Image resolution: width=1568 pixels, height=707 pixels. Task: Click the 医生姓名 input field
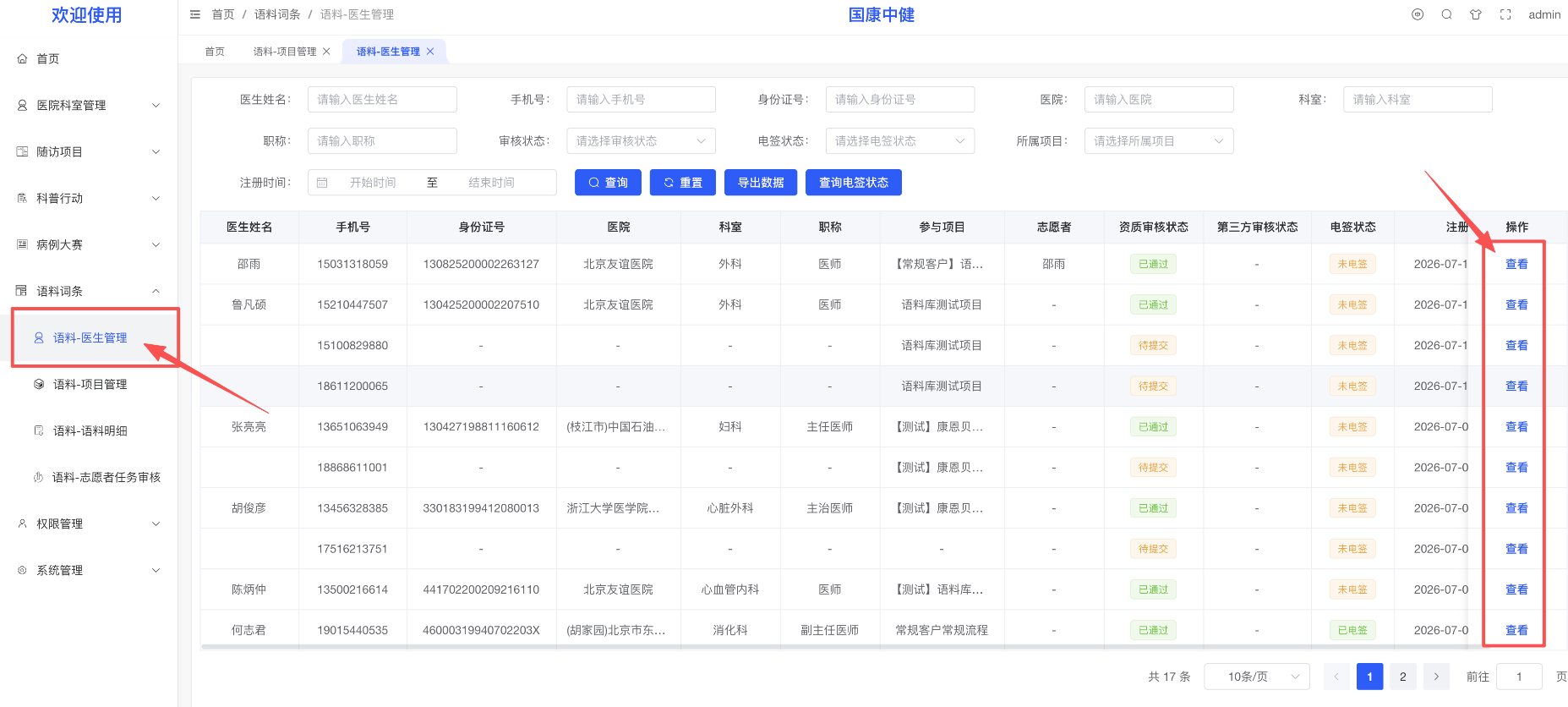(382, 100)
